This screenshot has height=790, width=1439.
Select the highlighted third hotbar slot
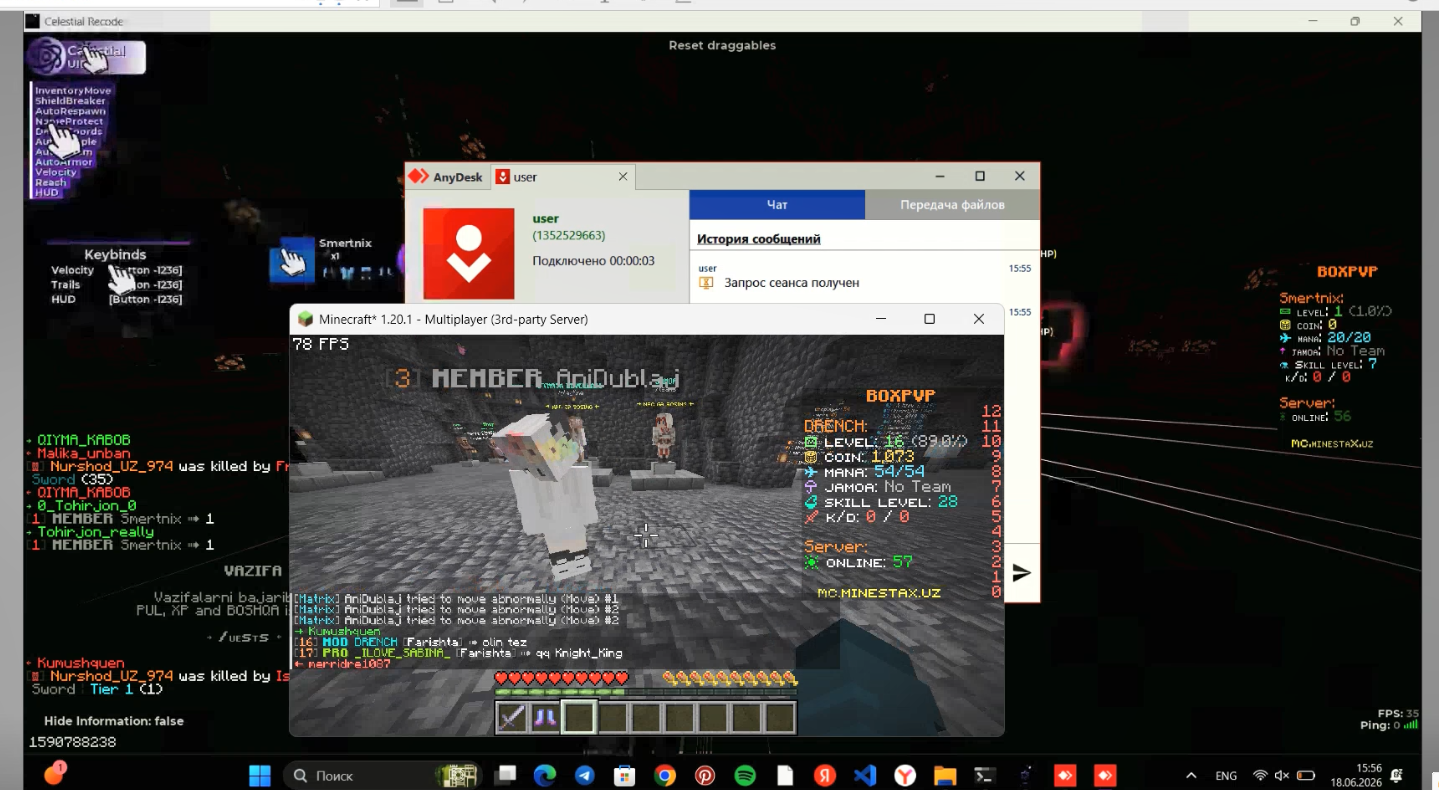579,717
